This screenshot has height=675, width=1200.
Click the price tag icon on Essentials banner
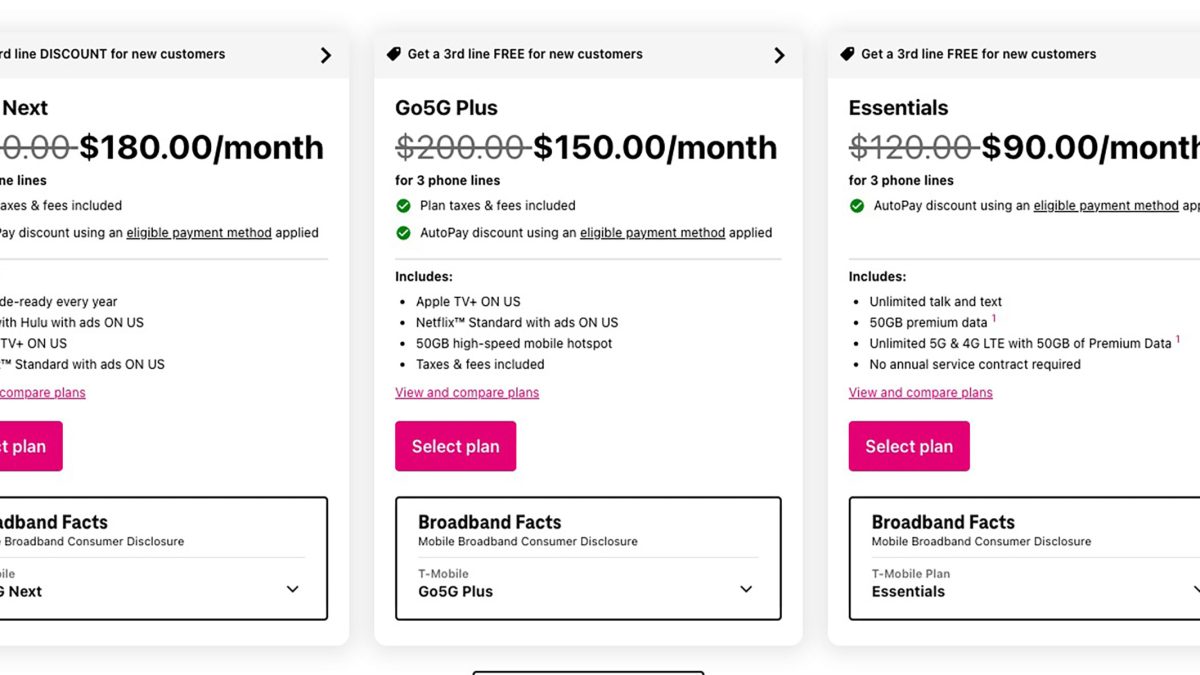pyautogui.click(x=847, y=54)
